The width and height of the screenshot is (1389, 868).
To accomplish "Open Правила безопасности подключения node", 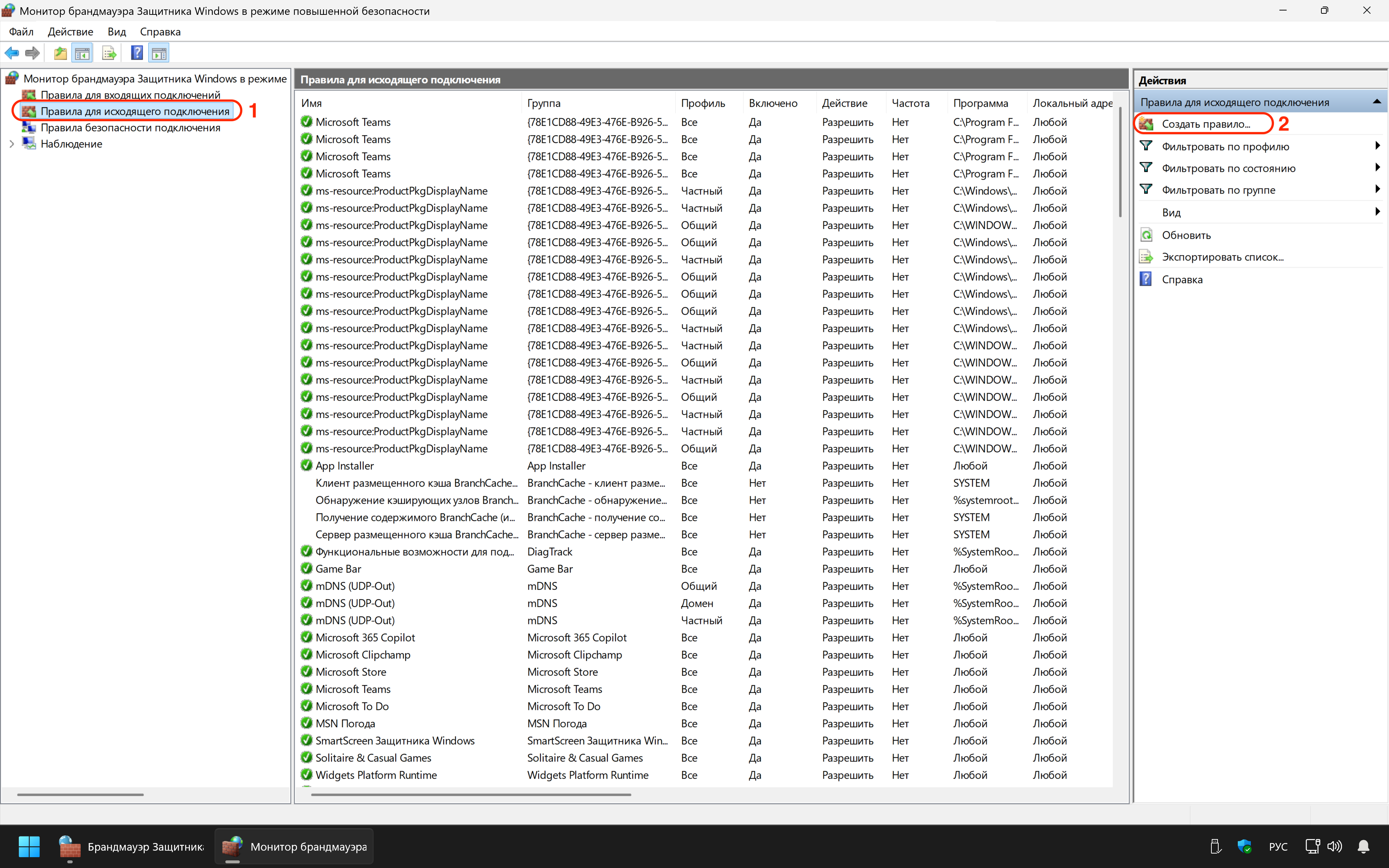I will pos(130,127).
